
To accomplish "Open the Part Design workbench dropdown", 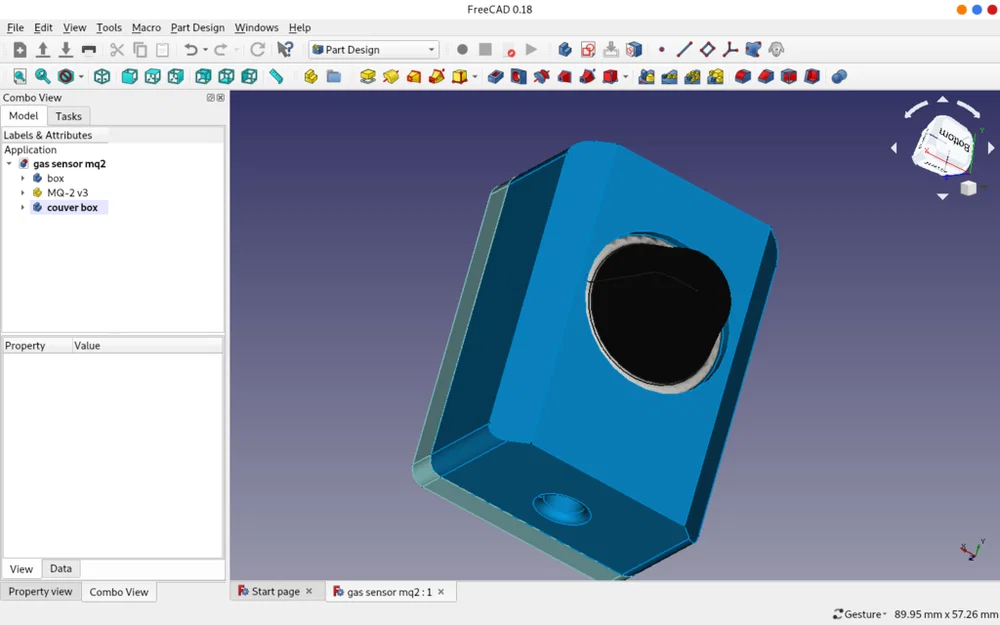I will point(374,50).
